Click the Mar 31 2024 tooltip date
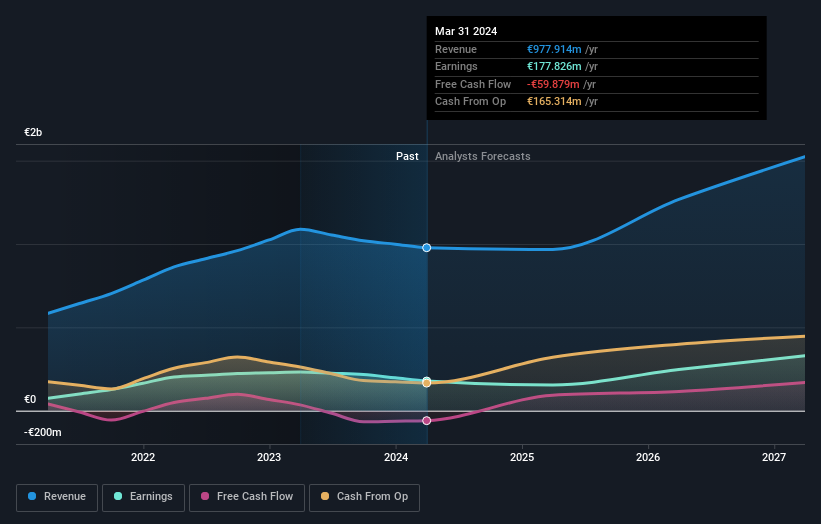Viewport: 821px width, 524px height. pos(466,31)
